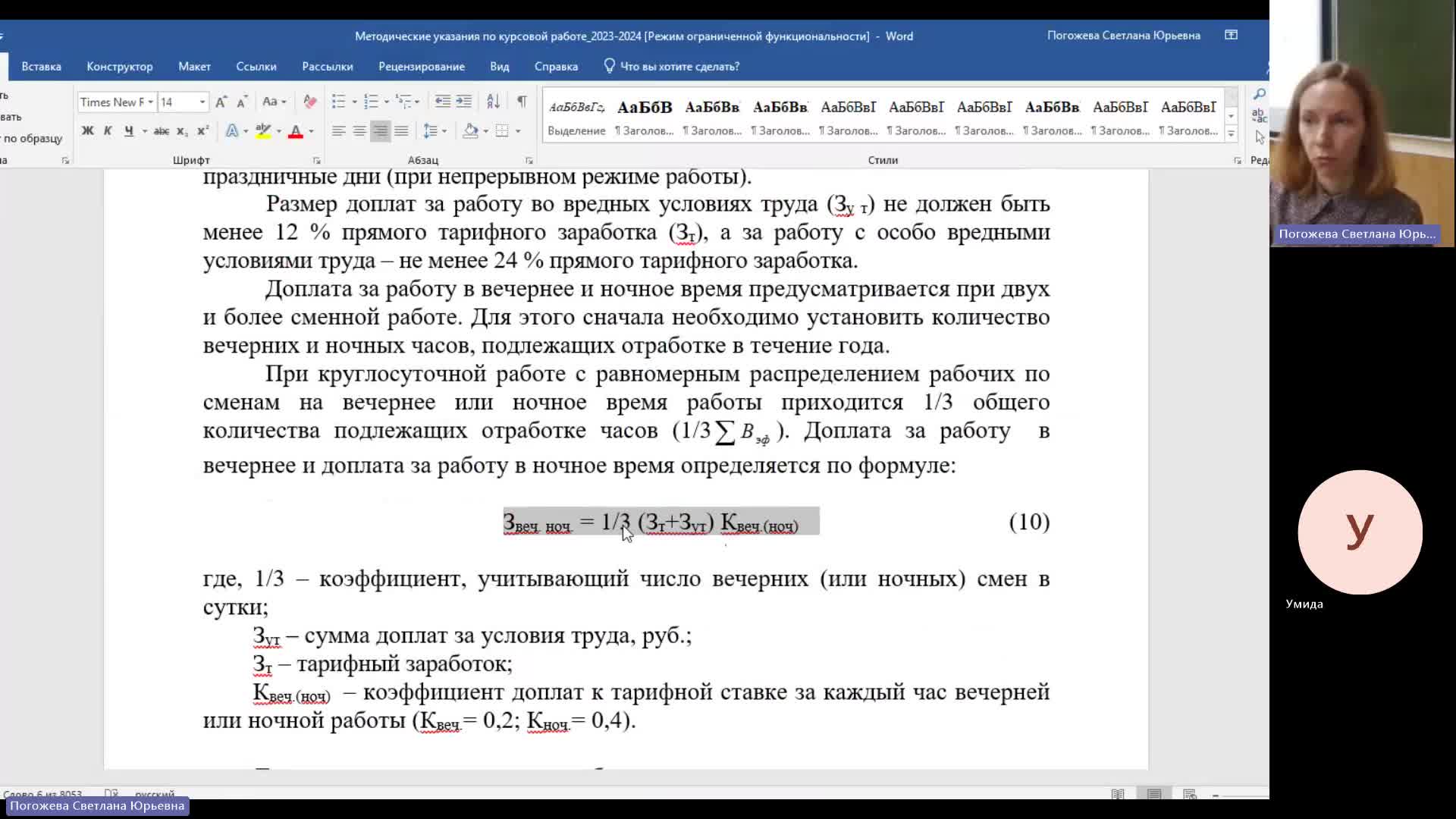Align text to the right
The height and width of the screenshot is (819, 1456).
pos(380,131)
